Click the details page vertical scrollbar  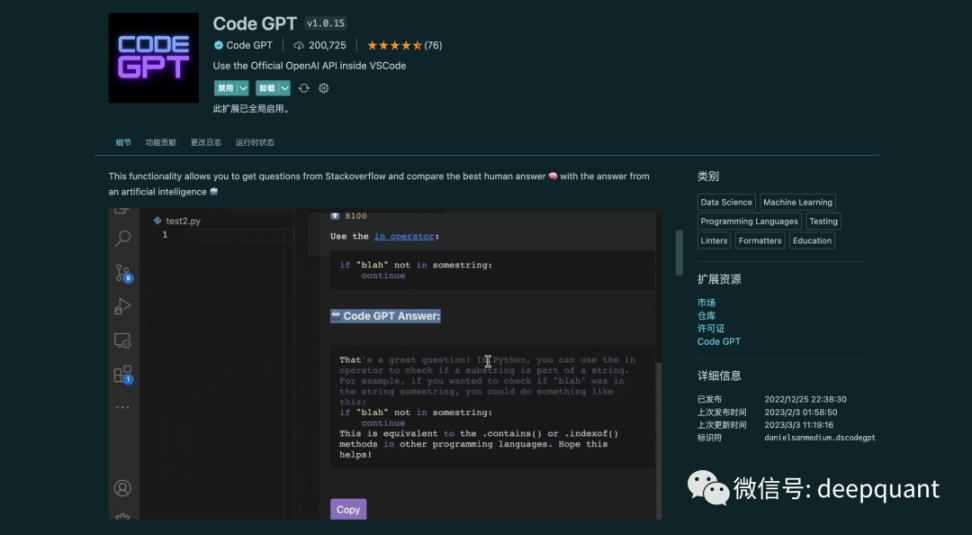[x=679, y=252]
